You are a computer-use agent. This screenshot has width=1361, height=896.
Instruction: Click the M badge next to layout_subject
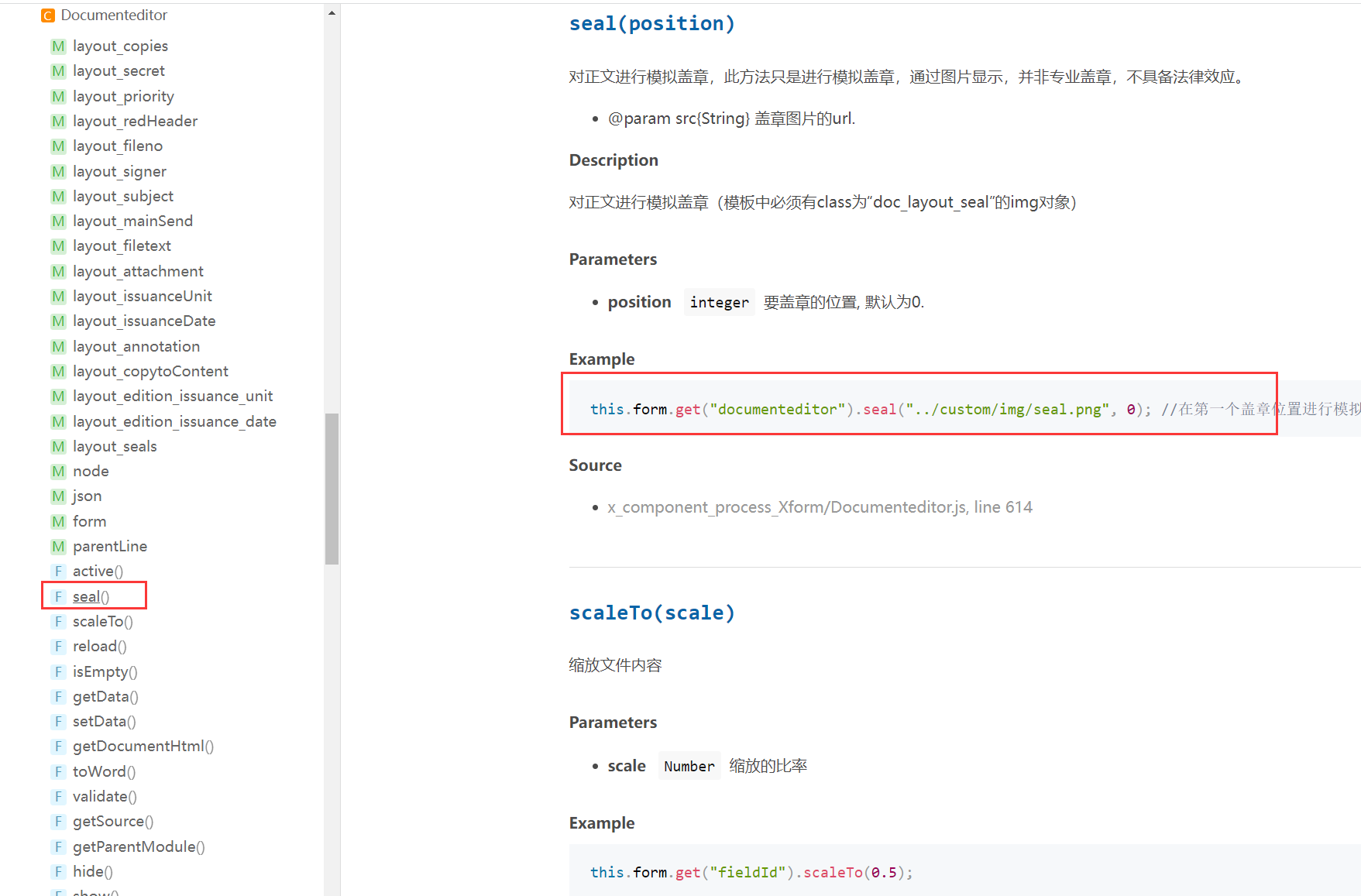click(58, 197)
